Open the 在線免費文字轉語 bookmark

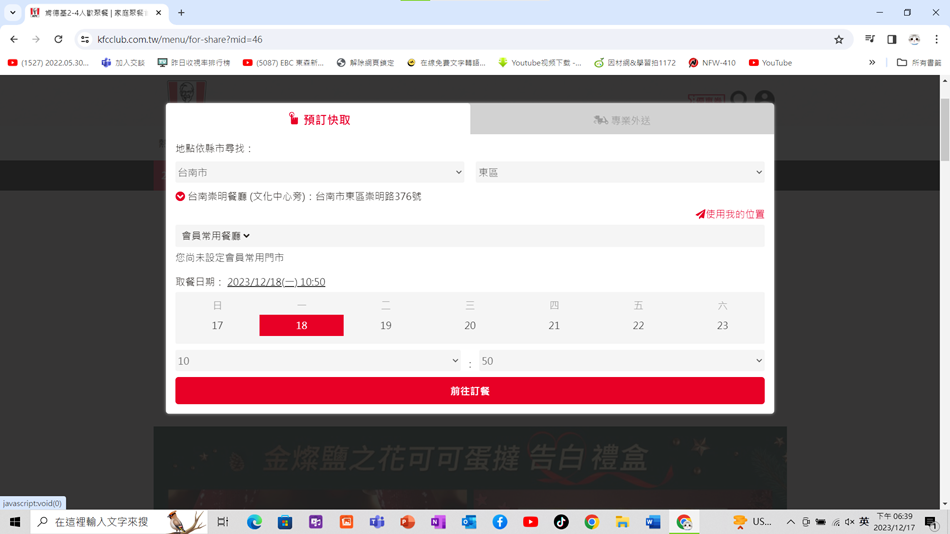[446, 62]
